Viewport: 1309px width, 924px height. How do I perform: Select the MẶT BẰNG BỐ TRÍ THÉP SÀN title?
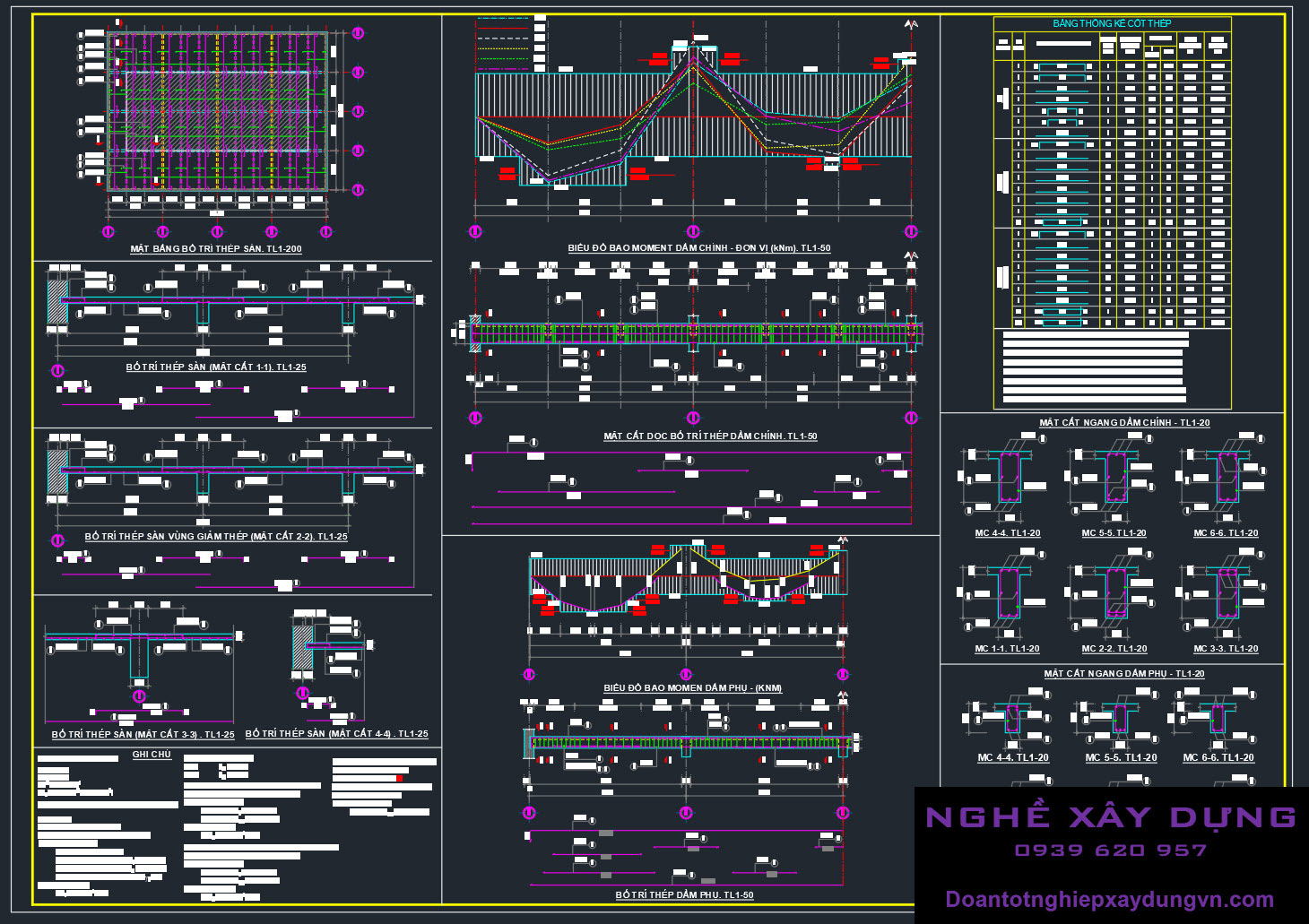[x=216, y=248]
